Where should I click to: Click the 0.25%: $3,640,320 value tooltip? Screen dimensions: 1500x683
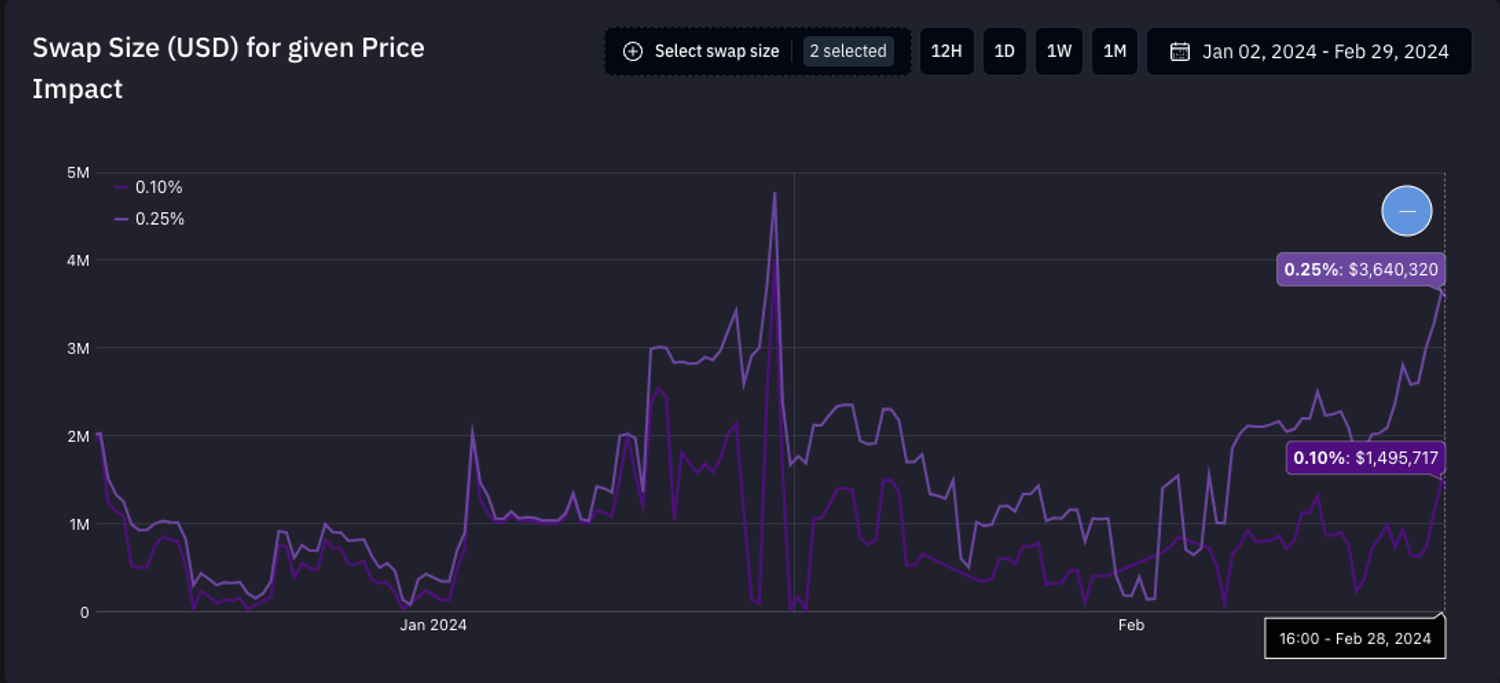pos(1361,269)
